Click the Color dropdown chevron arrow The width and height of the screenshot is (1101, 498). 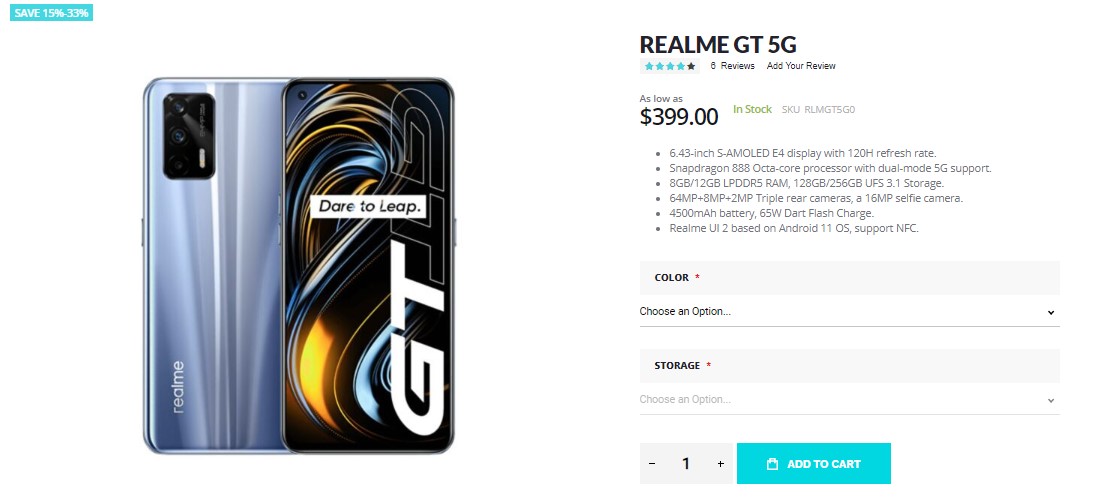(1050, 313)
